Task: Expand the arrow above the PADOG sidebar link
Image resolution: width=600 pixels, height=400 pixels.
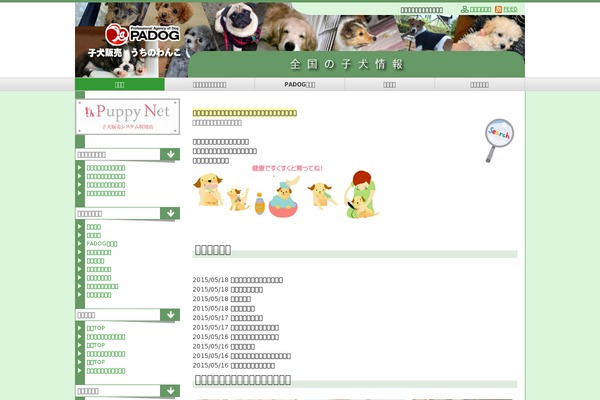Action: pyautogui.click(x=170, y=213)
